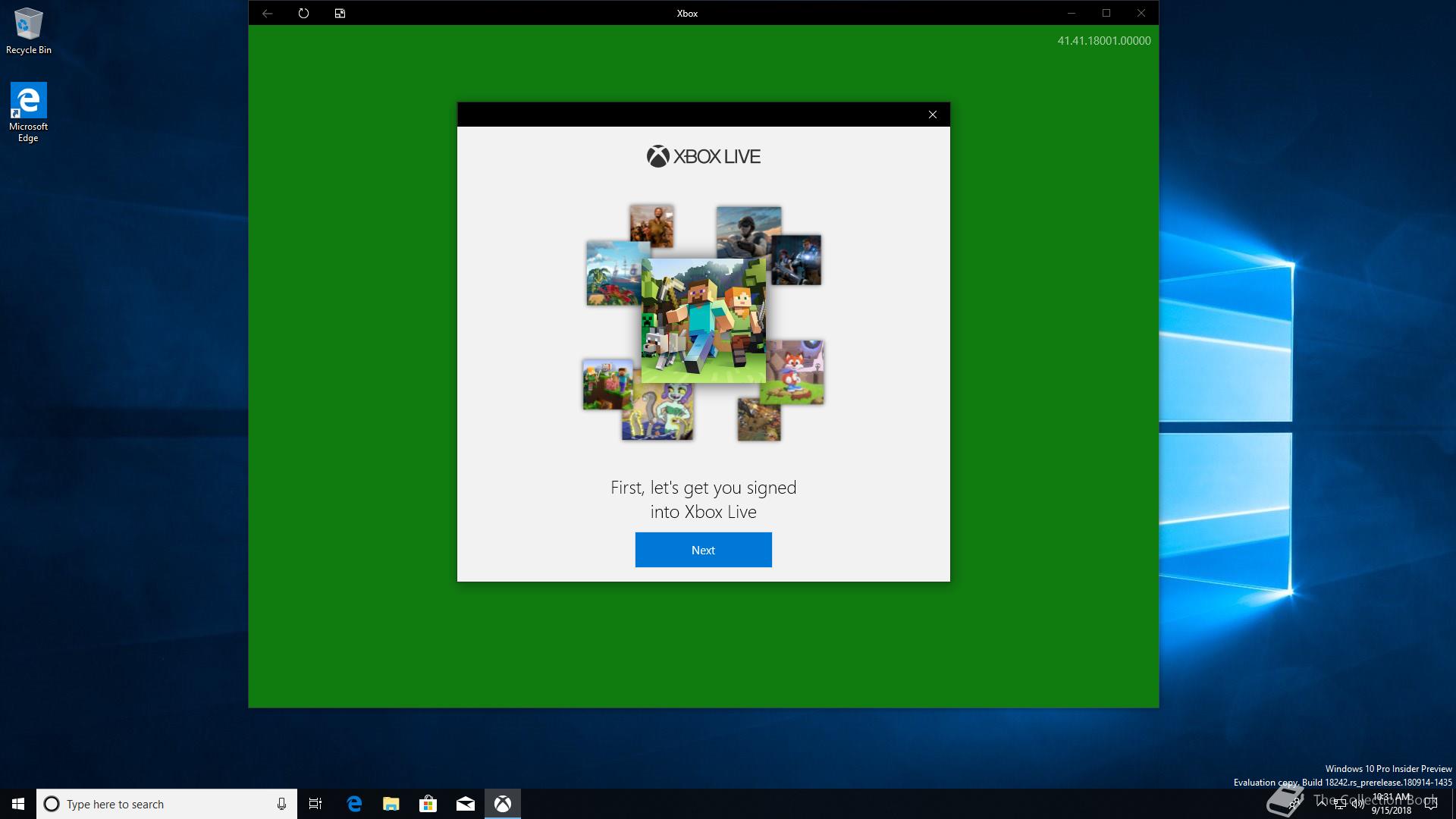The width and height of the screenshot is (1456, 819).
Task: Open File Explorer from the taskbar
Action: 391,804
